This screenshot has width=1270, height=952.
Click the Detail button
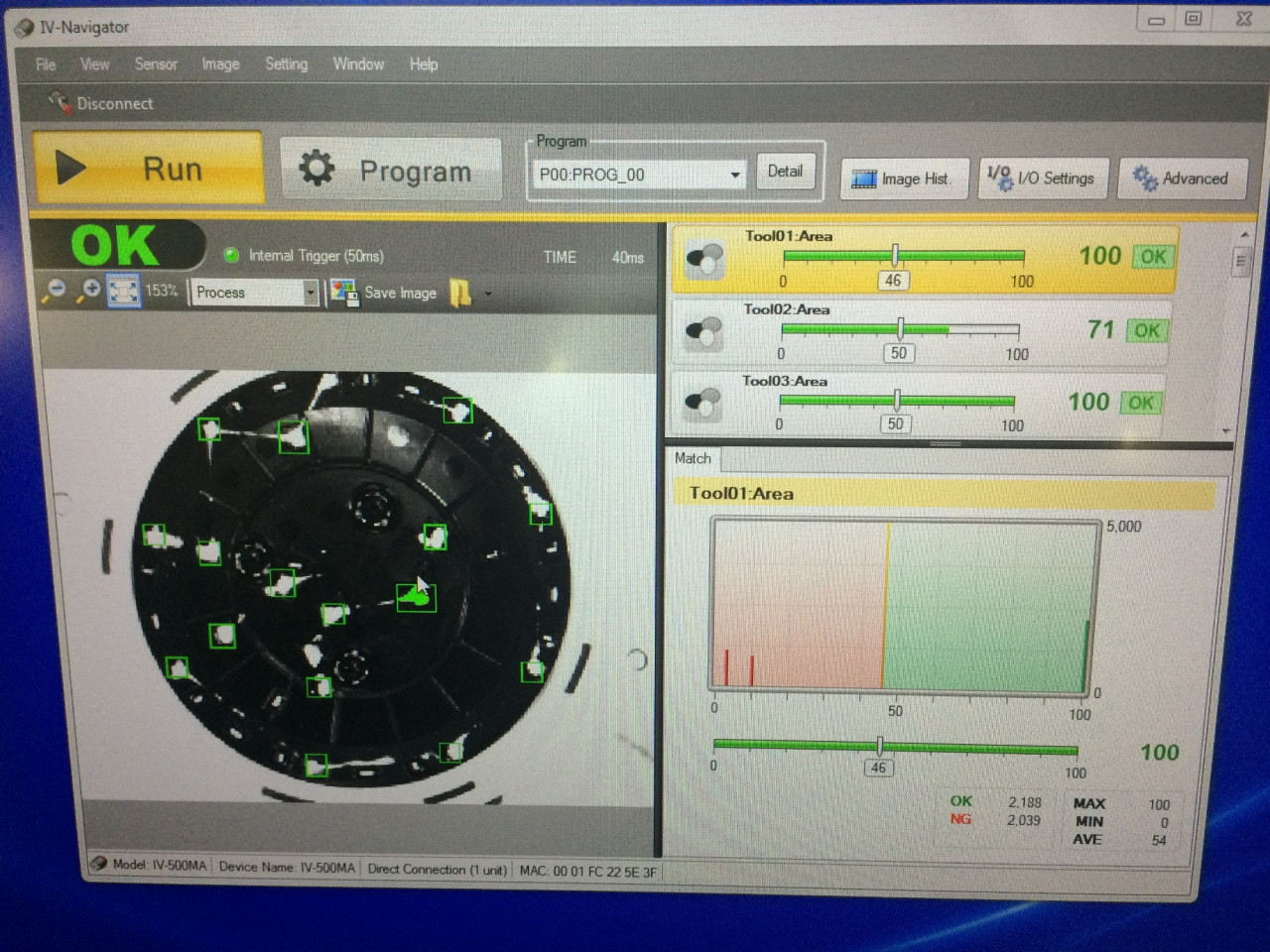[x=785, y=172]
